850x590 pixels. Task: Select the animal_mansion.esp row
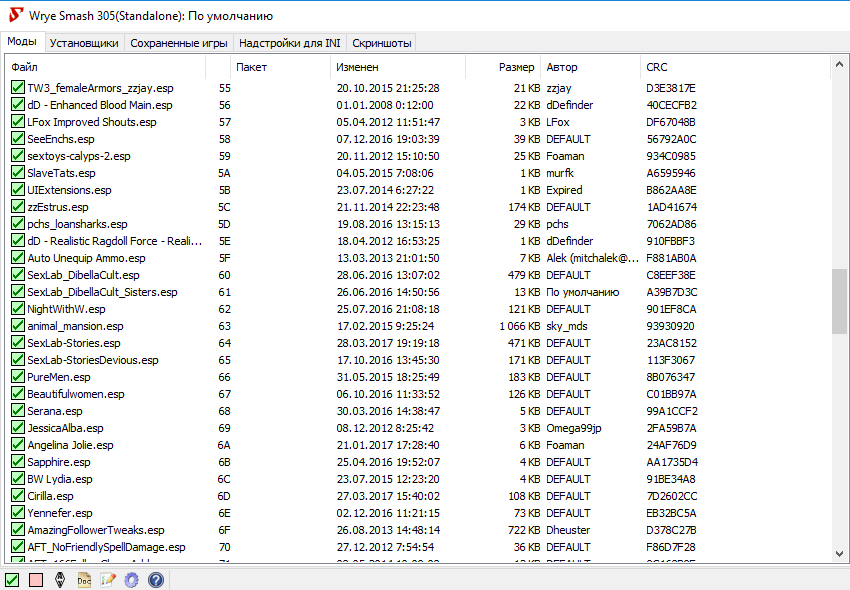coord(75,326)
